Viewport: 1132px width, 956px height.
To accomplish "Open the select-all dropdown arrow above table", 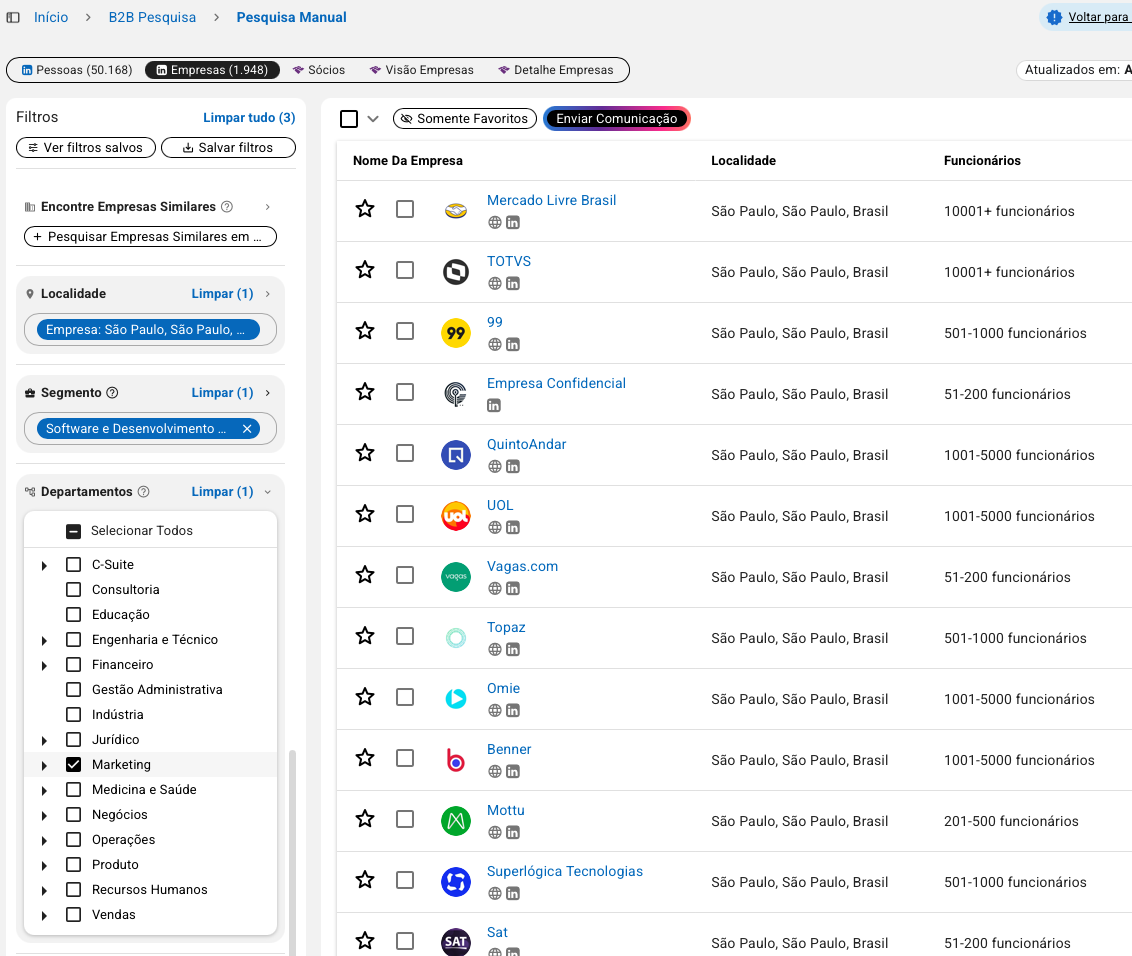I will click(373, 119).
